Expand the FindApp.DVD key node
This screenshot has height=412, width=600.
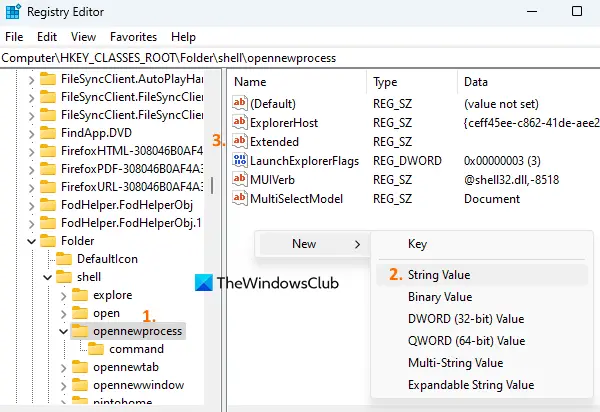click(31, 134)
